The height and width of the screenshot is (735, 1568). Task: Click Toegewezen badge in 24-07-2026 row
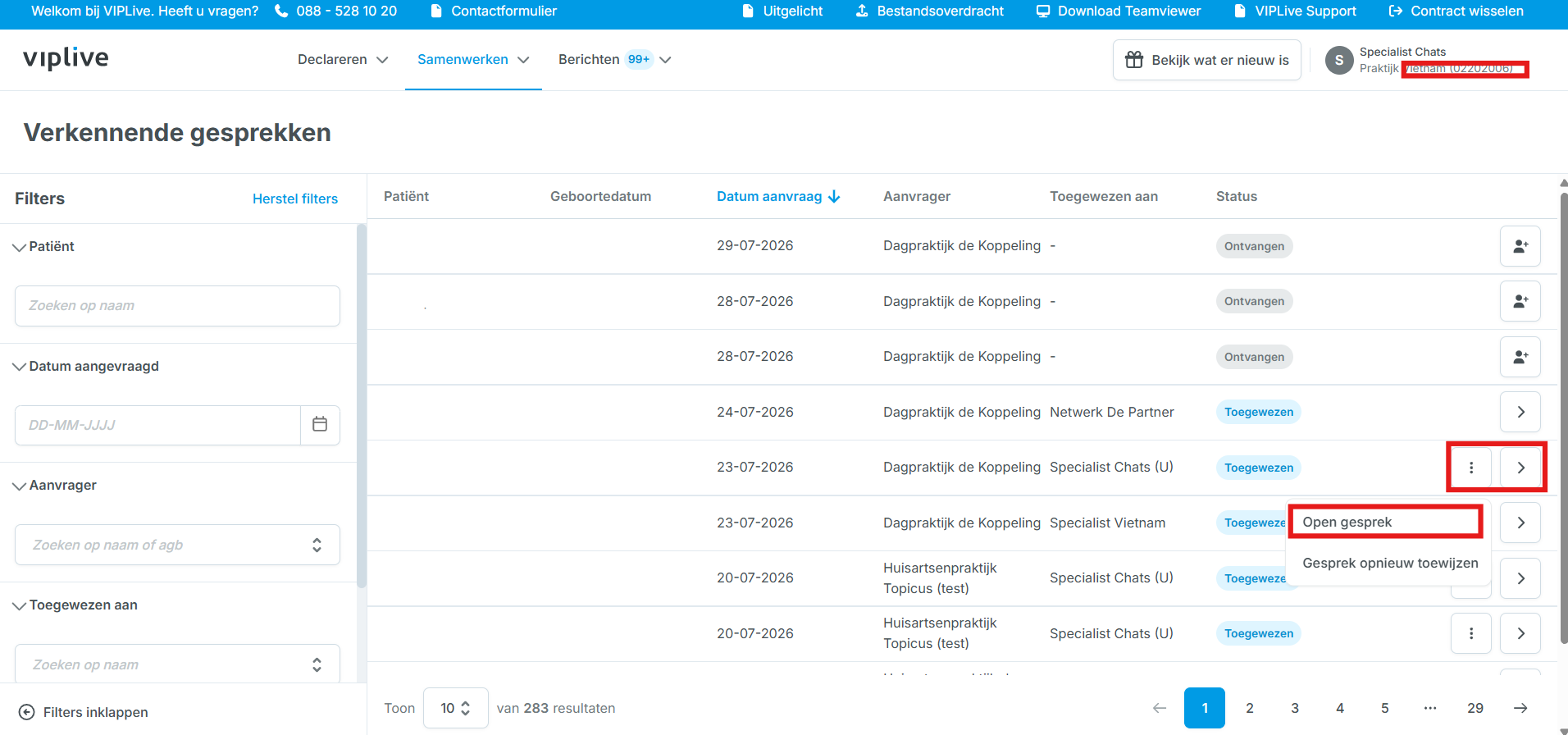coord(1259,412)
